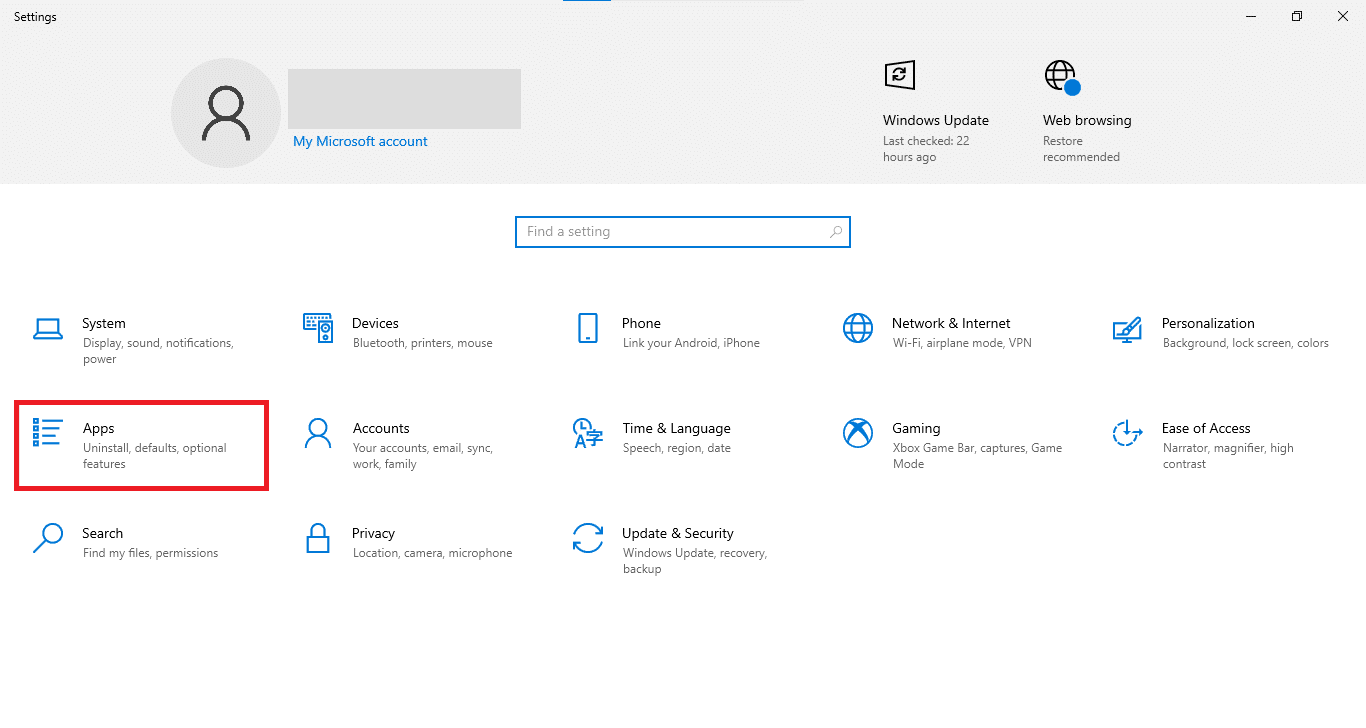Open the Network & Internet globe icon
The width and height of the screenshot is (1366, 728).
(x=857, y=328)
